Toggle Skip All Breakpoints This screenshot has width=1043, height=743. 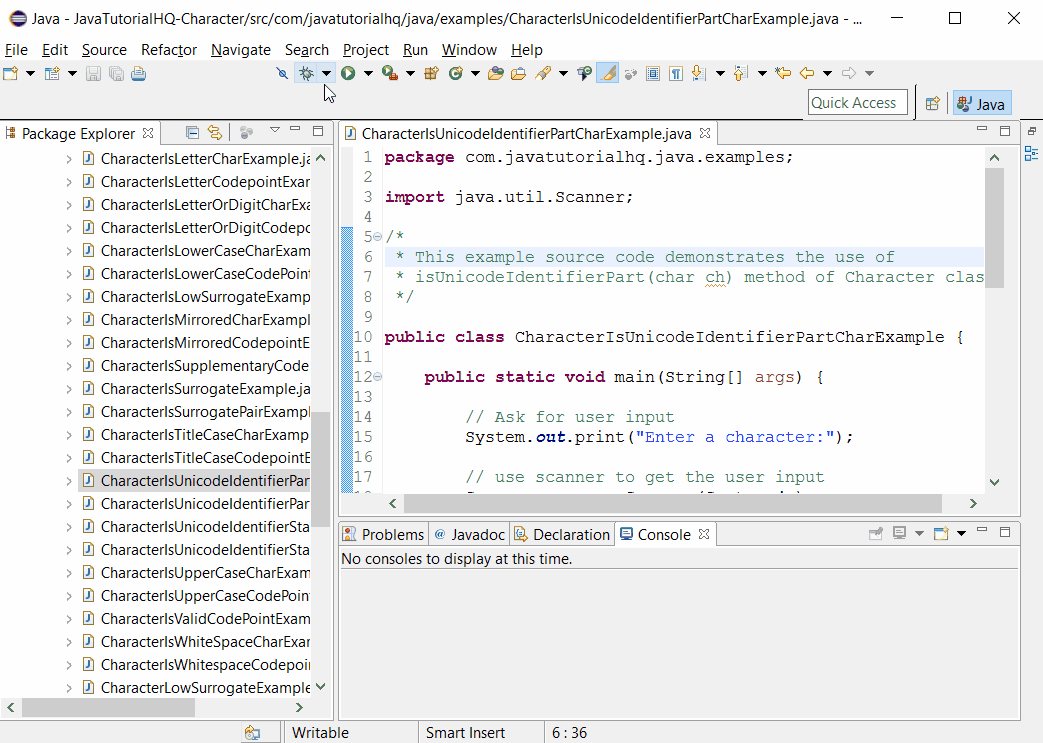283,72
